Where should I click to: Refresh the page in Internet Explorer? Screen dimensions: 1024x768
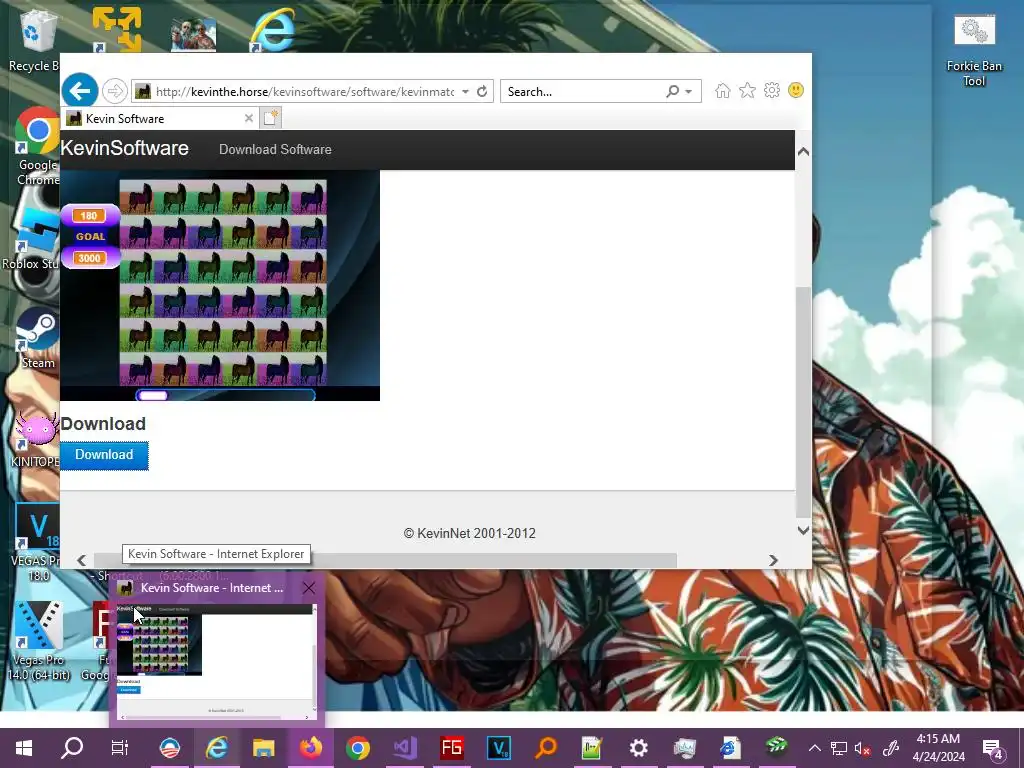pos(482,91)
